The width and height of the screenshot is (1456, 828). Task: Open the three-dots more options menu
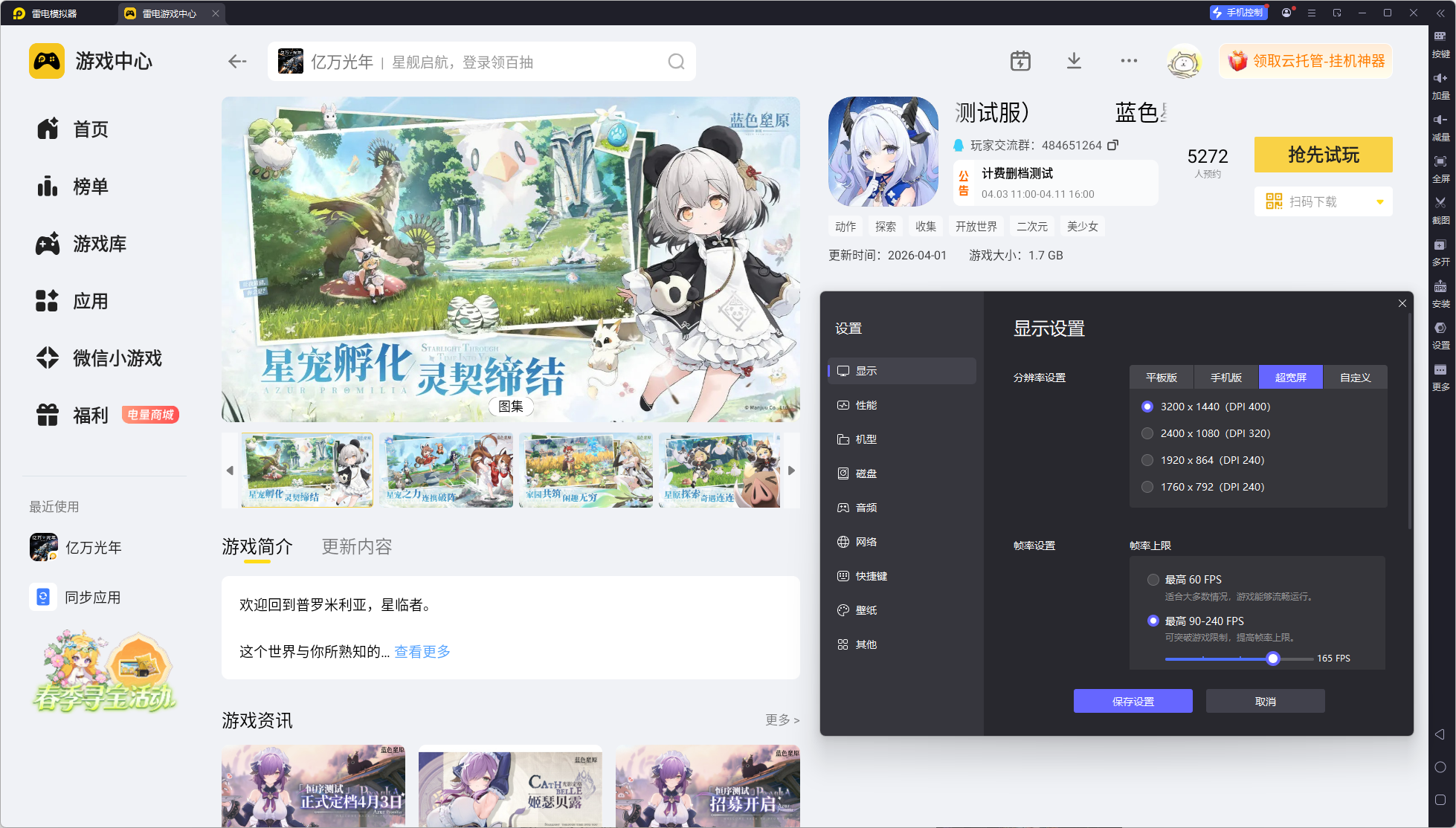coord(1129,61)
